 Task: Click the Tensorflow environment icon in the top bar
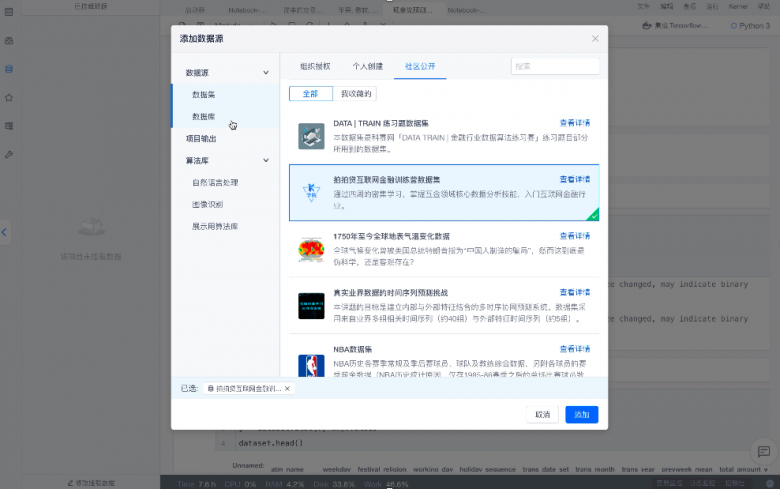click(647, 25)
